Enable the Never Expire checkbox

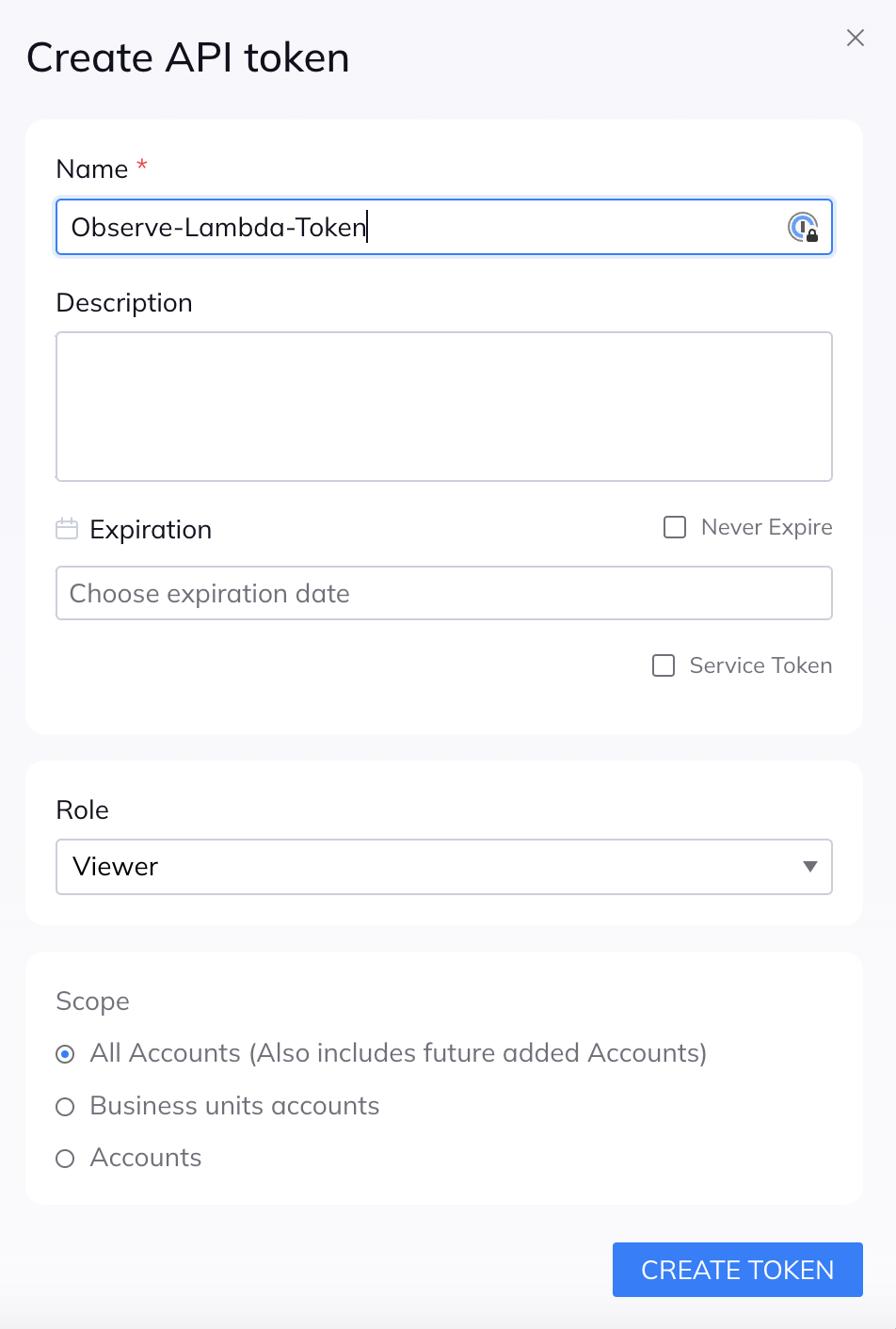pyautogui.click(x=675, y=527)
